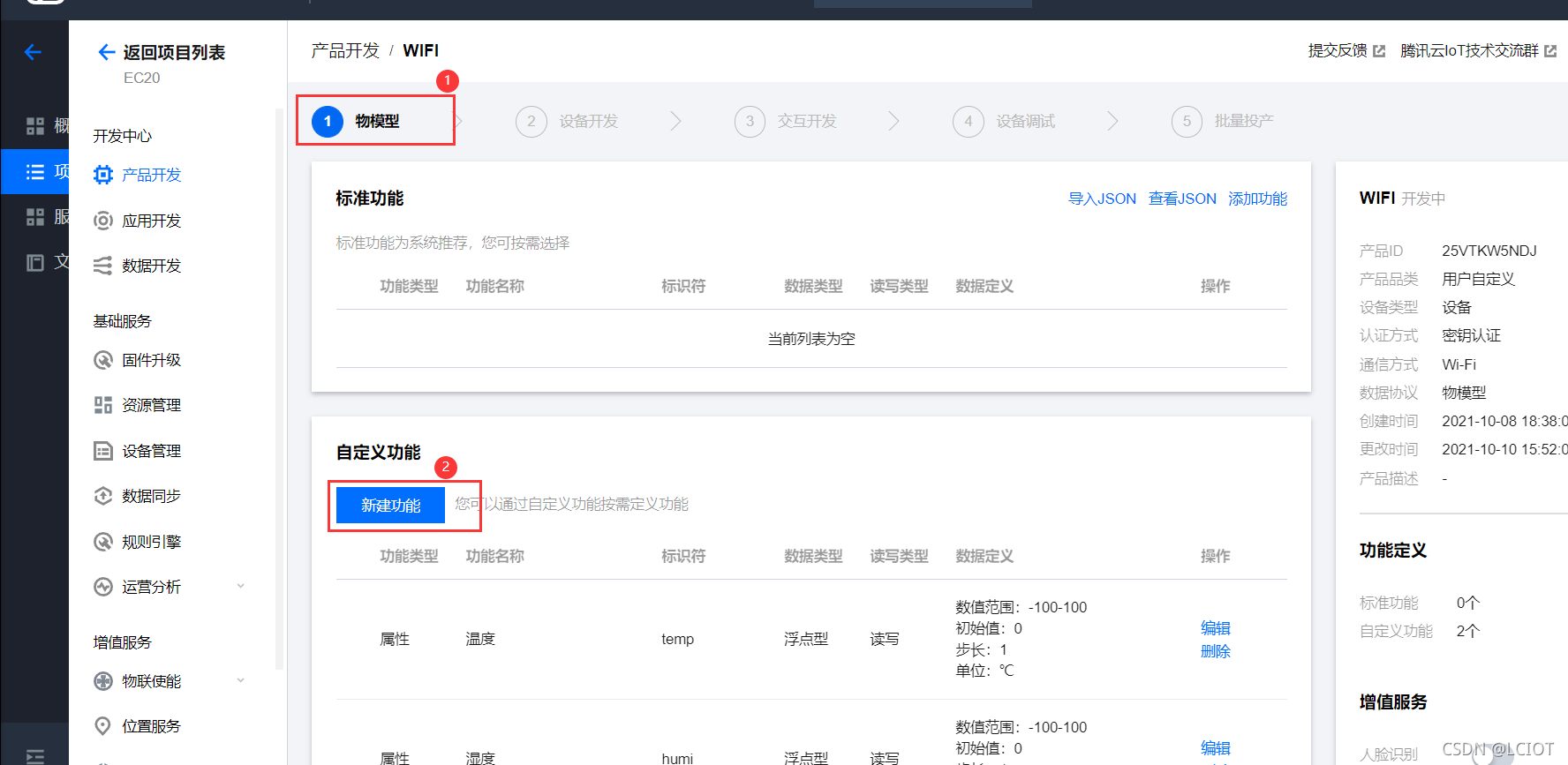The height and width of the screenshot is (765, 1568).
Task: Click the 返回项目列表 link
Action: click(174, 52)
